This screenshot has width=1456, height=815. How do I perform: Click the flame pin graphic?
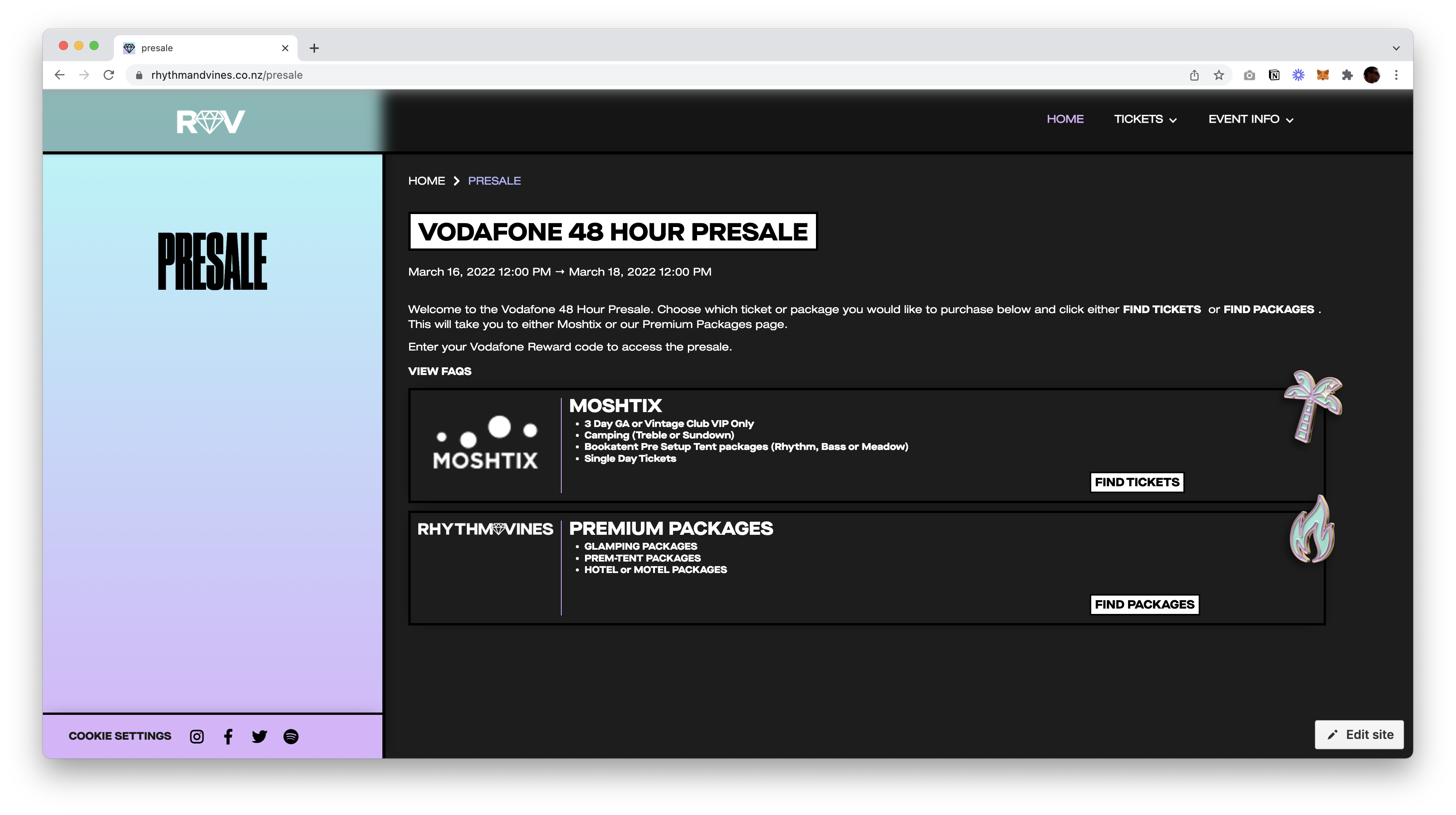1312,529
